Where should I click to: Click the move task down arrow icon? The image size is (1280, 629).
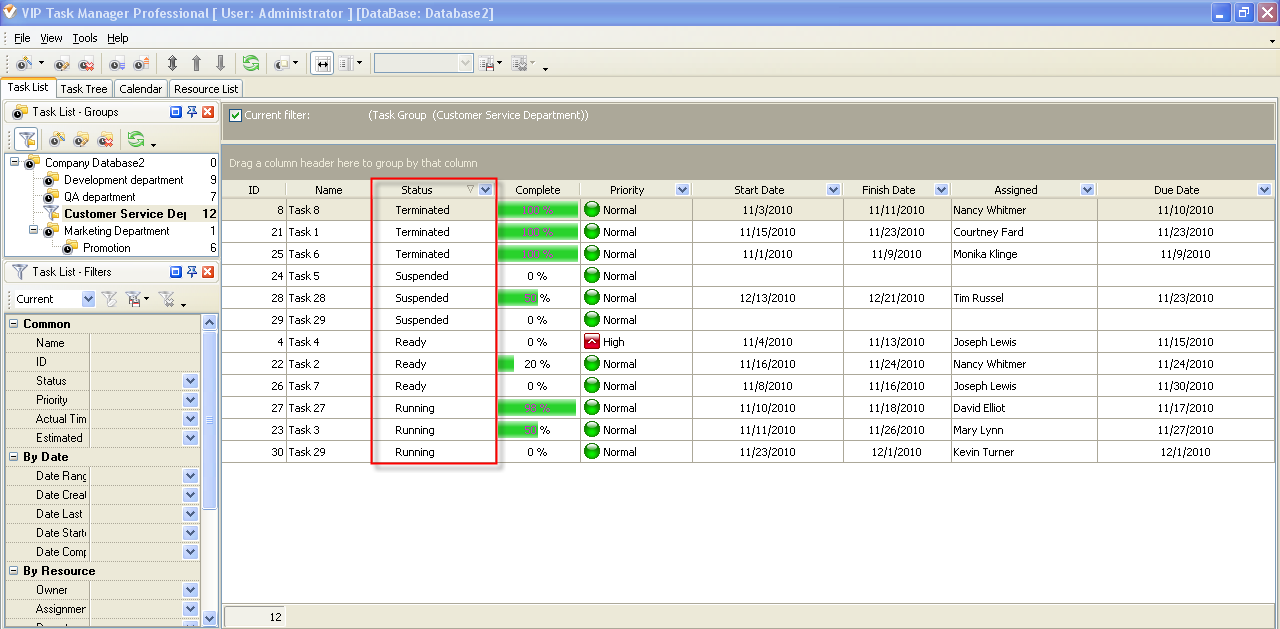point(220,64)
